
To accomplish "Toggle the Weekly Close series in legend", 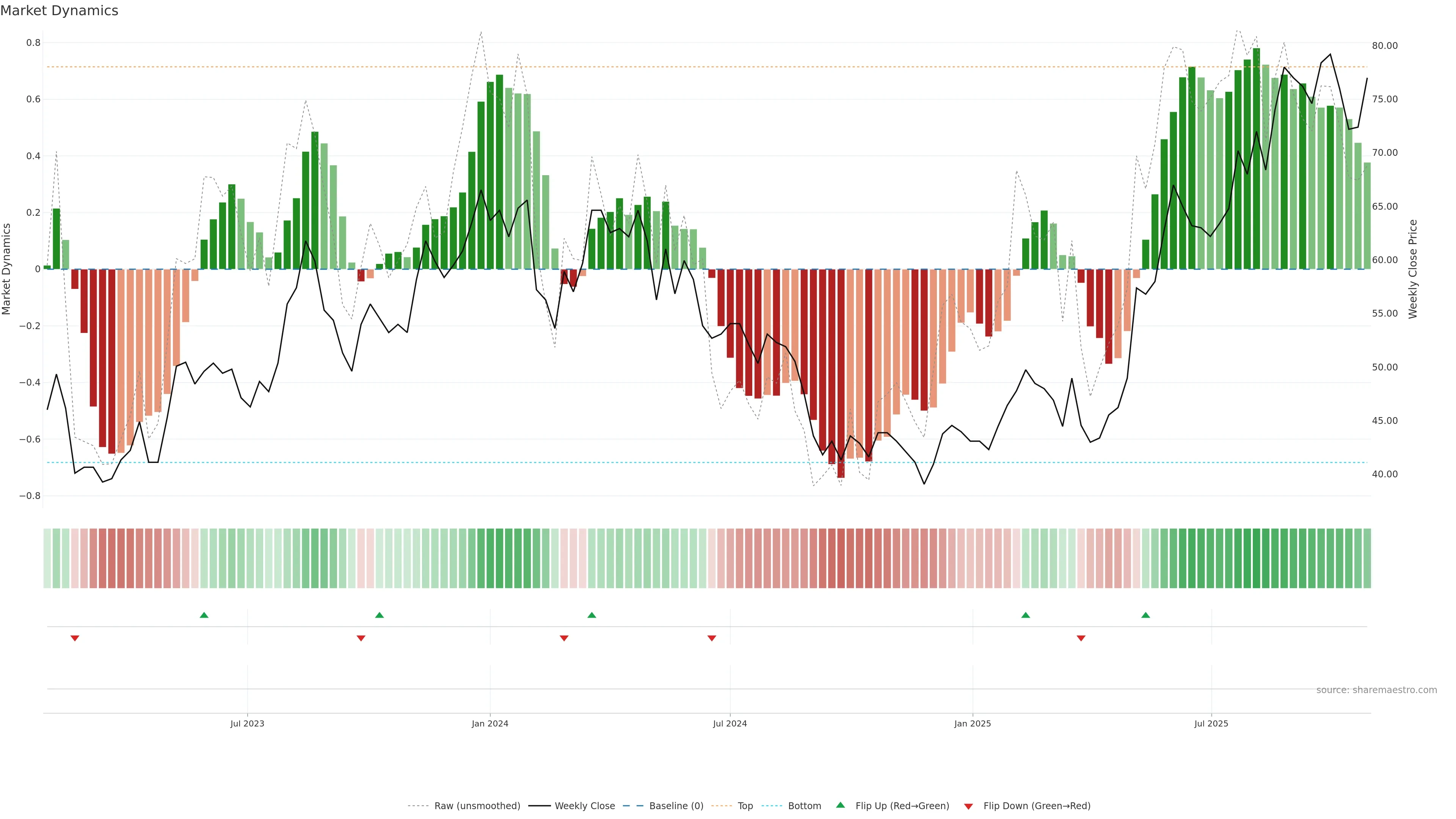I will click(x=584, y=806).
